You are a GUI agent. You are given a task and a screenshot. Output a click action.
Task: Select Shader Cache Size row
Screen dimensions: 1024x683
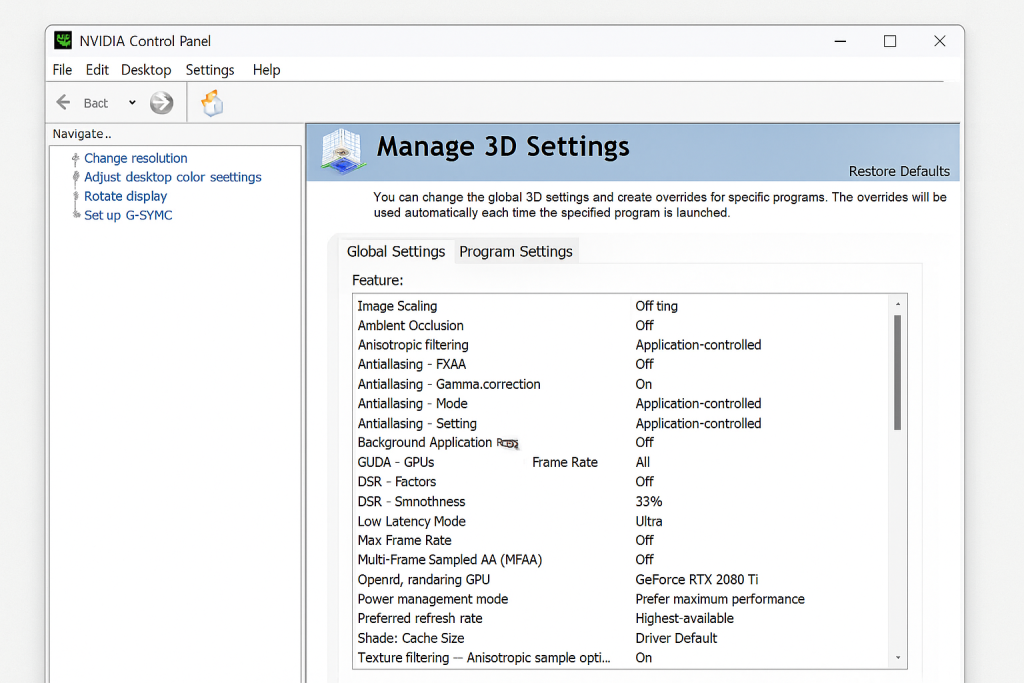[620, 638]
